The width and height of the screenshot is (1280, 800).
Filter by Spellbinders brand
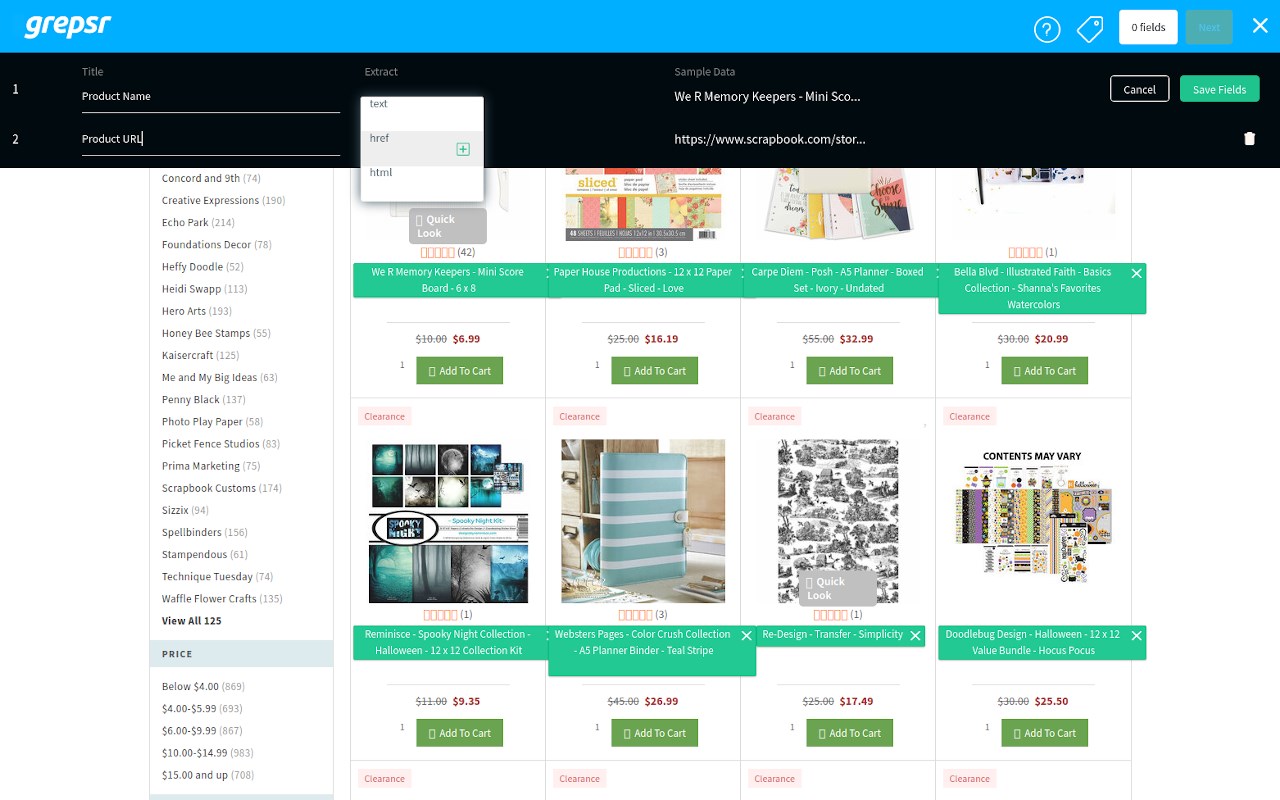205,532
